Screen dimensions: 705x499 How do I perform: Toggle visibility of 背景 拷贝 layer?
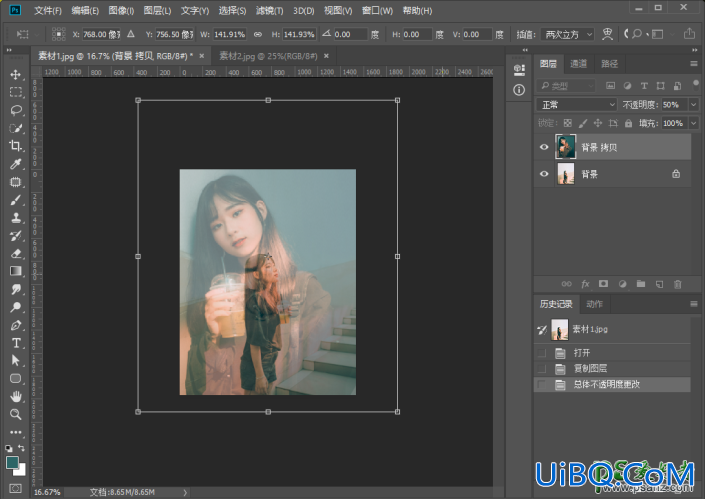tap(544, 147)
